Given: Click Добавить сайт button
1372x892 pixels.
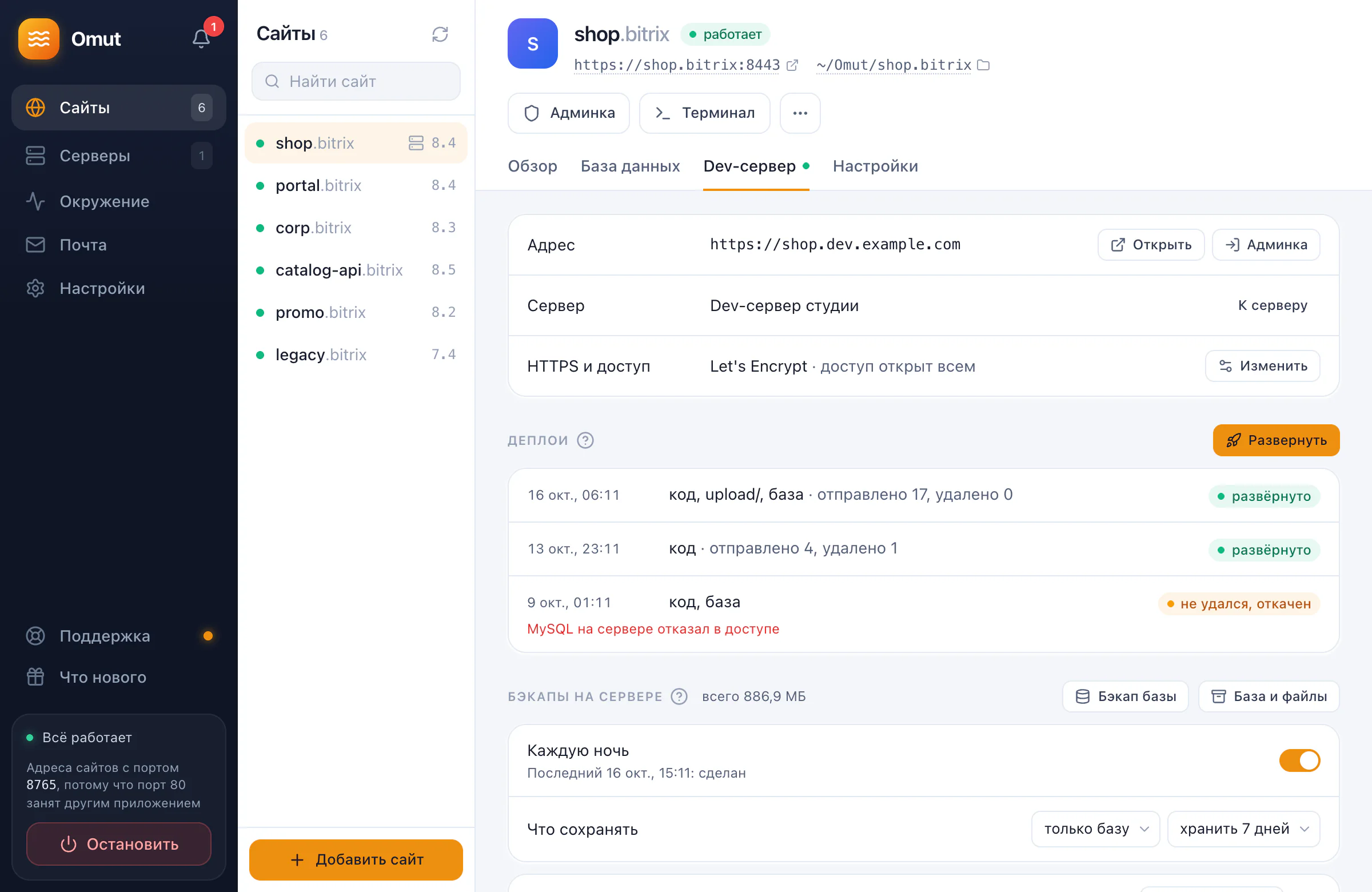Looking at the screenshot, I should 356,860.
